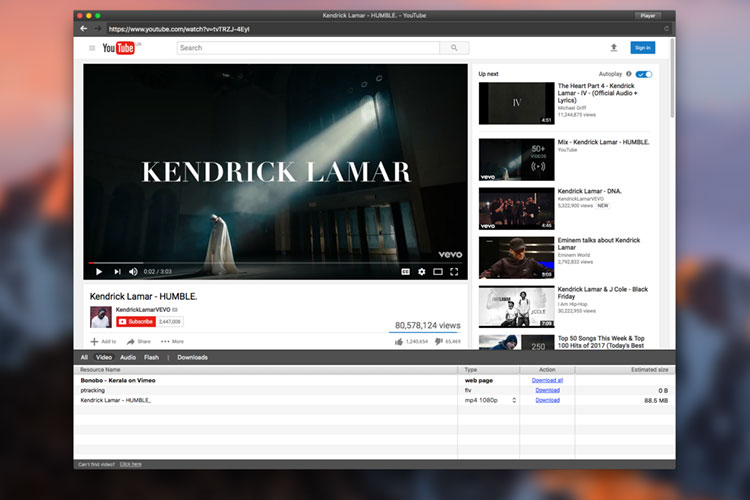Submit search with the magnifier button
The width and height of the screenshot is (750, 500).
(454, 48)
